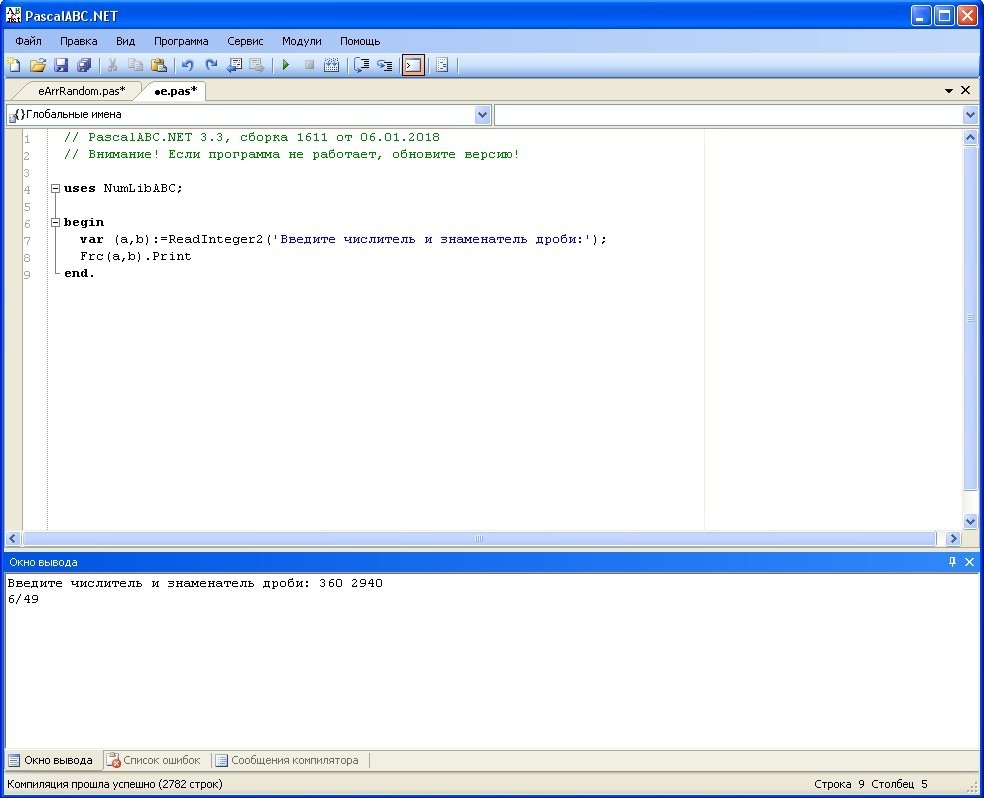Click the Open file folder icon
This screenshot has width=984, height=798.
pos(38,66)
